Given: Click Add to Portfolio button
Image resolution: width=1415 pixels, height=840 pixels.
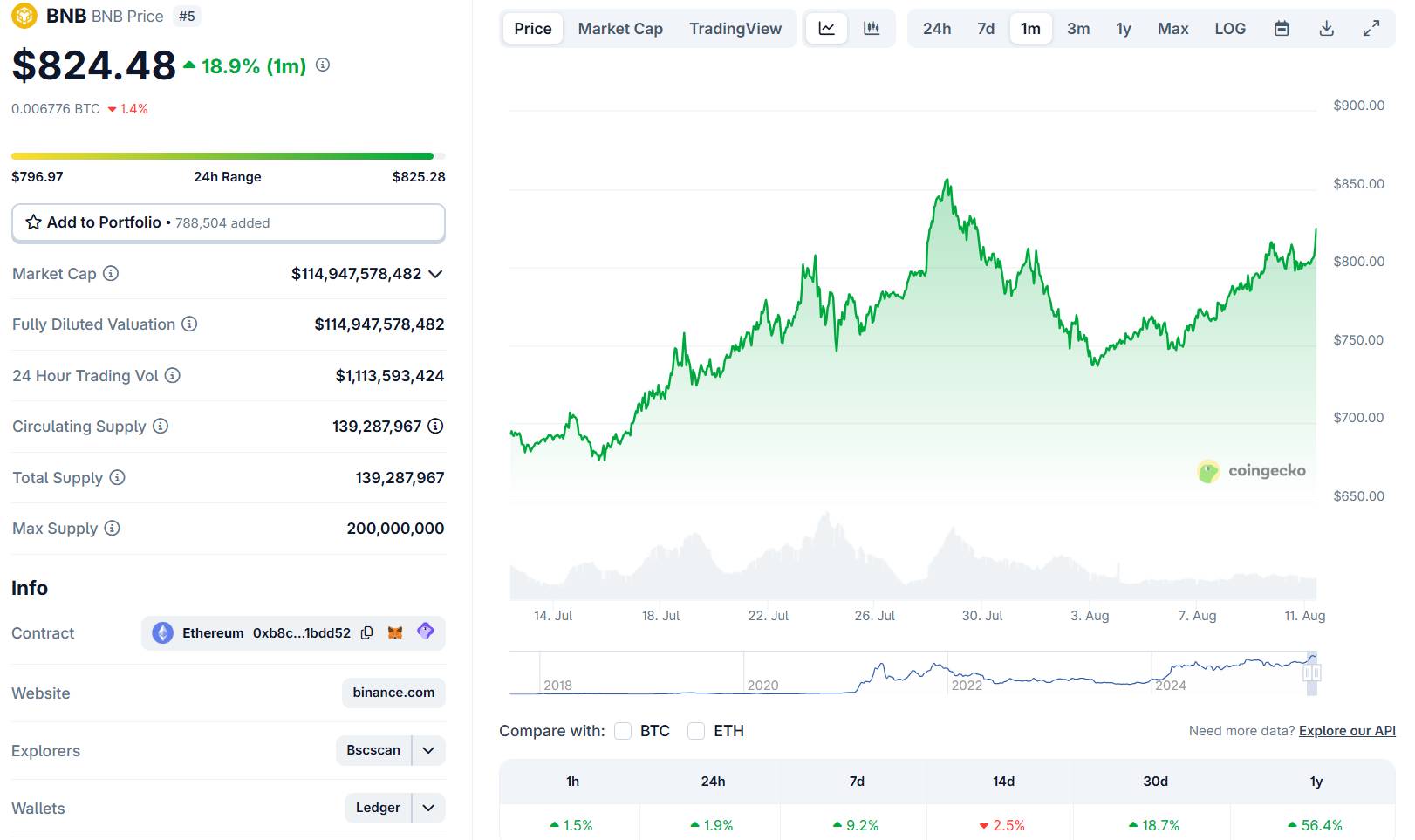Looking at the screenshot, I should tap(229, 223).
